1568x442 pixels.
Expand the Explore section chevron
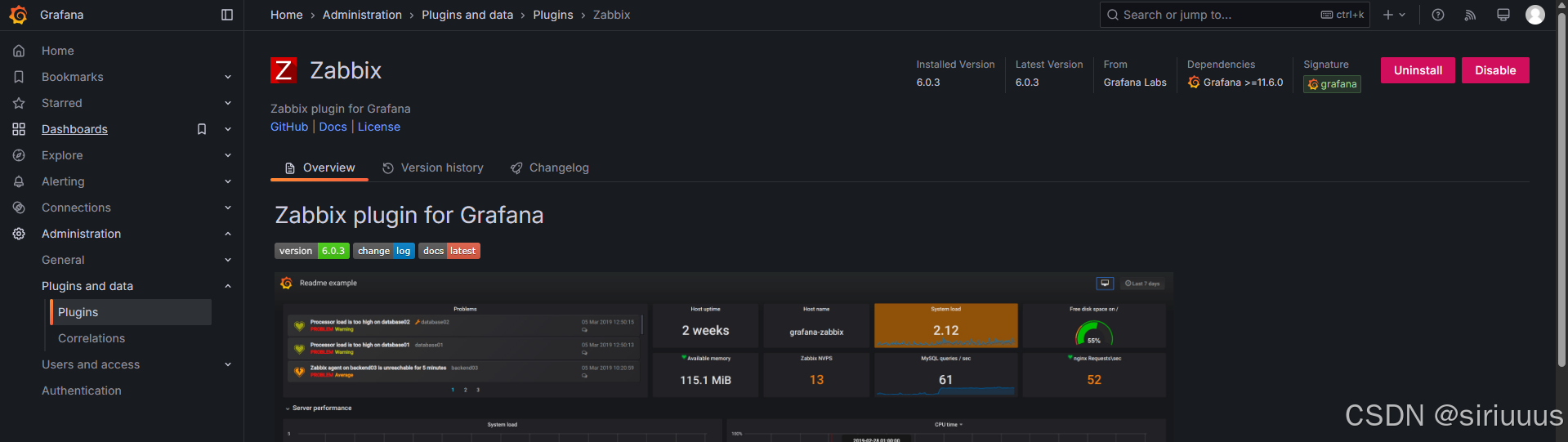click(x=228, y=155)
